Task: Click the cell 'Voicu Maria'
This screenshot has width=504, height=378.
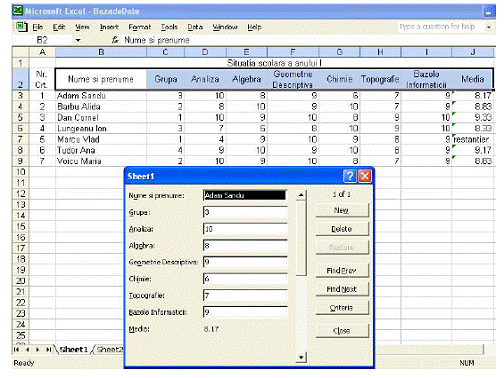Action: pos(101,161)
